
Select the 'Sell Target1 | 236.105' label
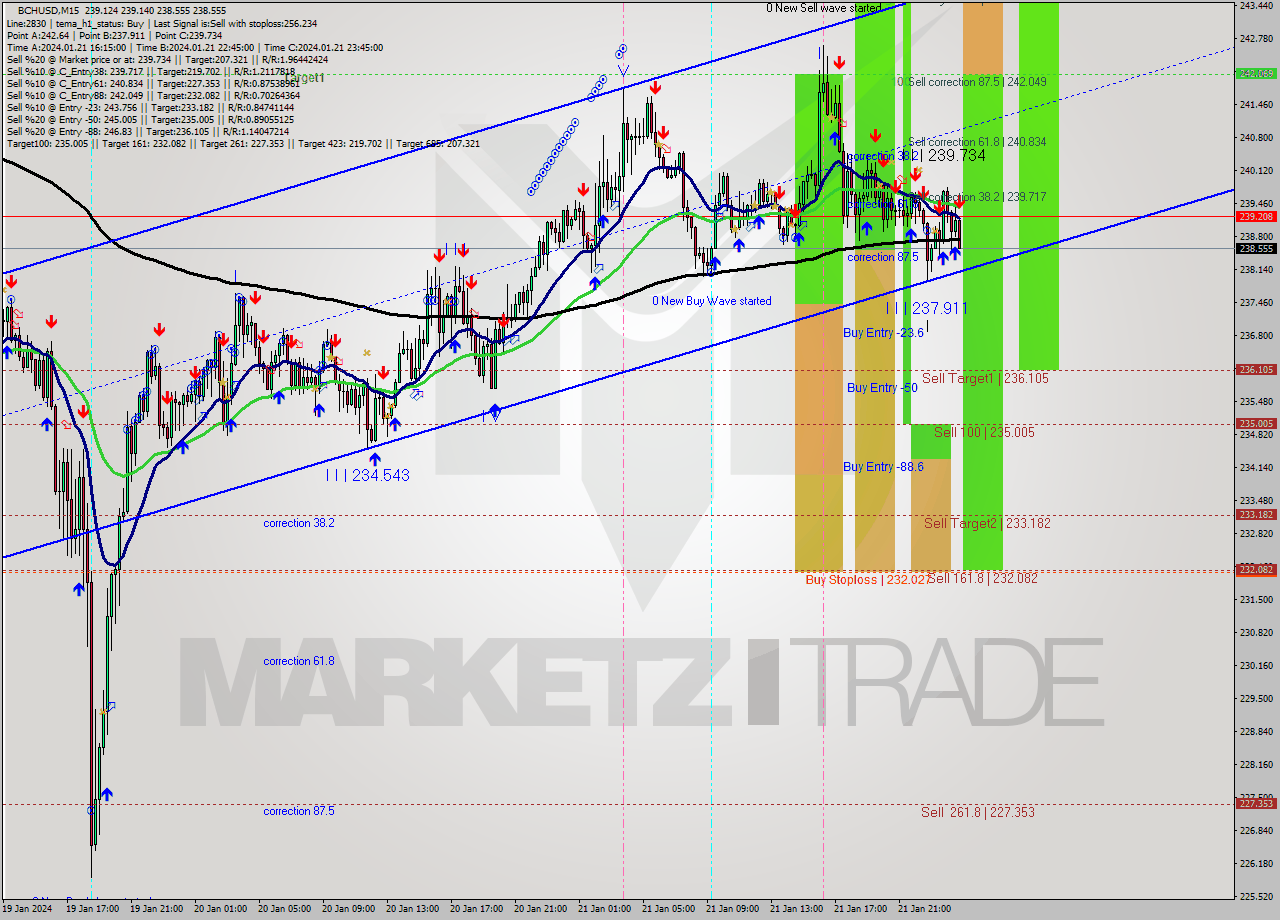[985, 378]
